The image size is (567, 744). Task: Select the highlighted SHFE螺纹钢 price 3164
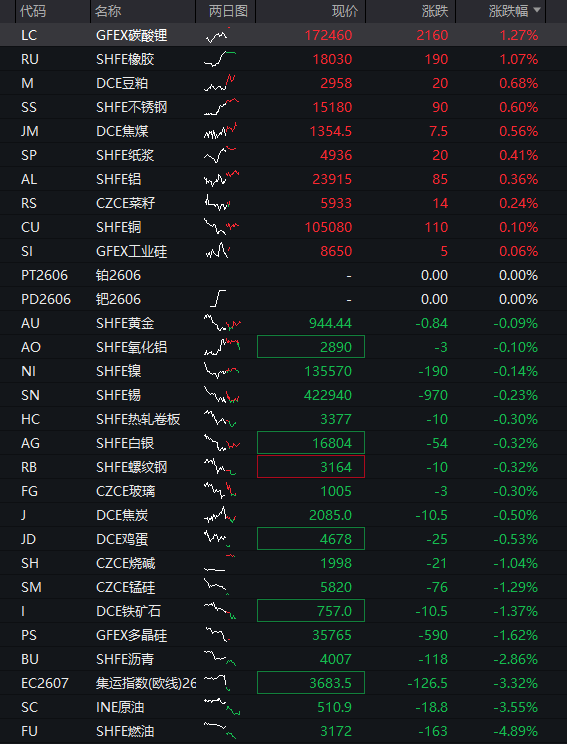click(311, 467)
